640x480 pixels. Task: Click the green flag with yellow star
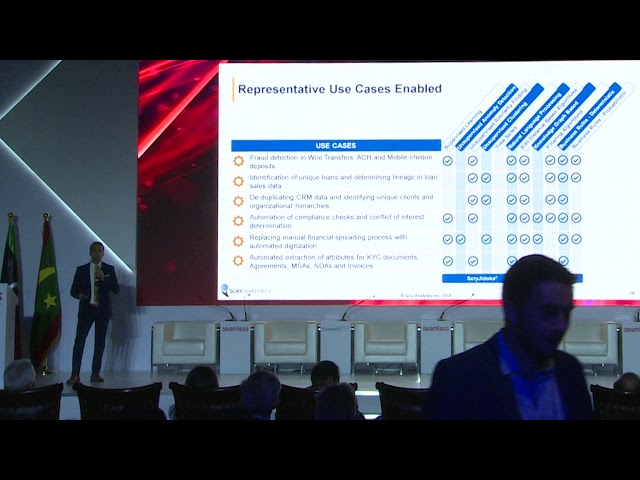47,293
